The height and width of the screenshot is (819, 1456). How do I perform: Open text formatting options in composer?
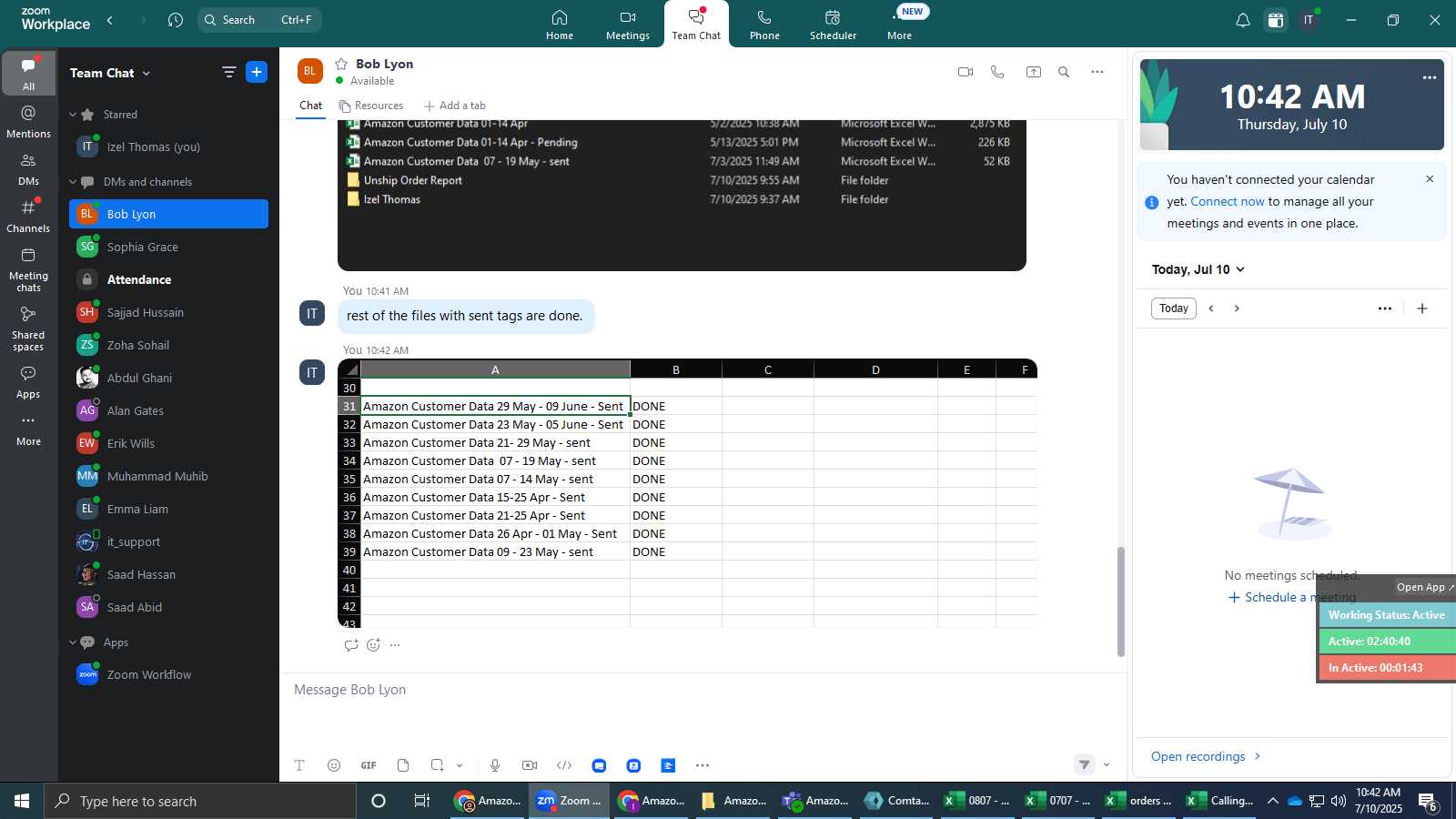tap(299, 765)
